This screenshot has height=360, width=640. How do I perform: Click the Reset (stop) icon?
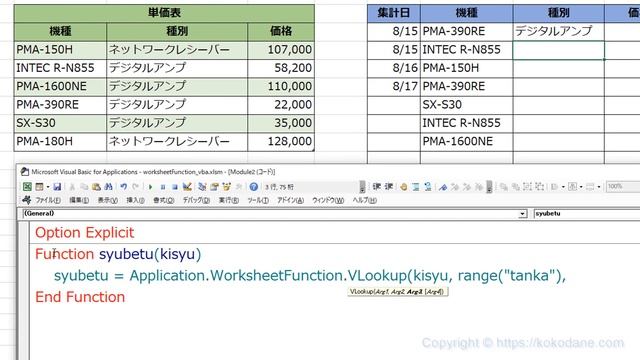pos(175,187)
